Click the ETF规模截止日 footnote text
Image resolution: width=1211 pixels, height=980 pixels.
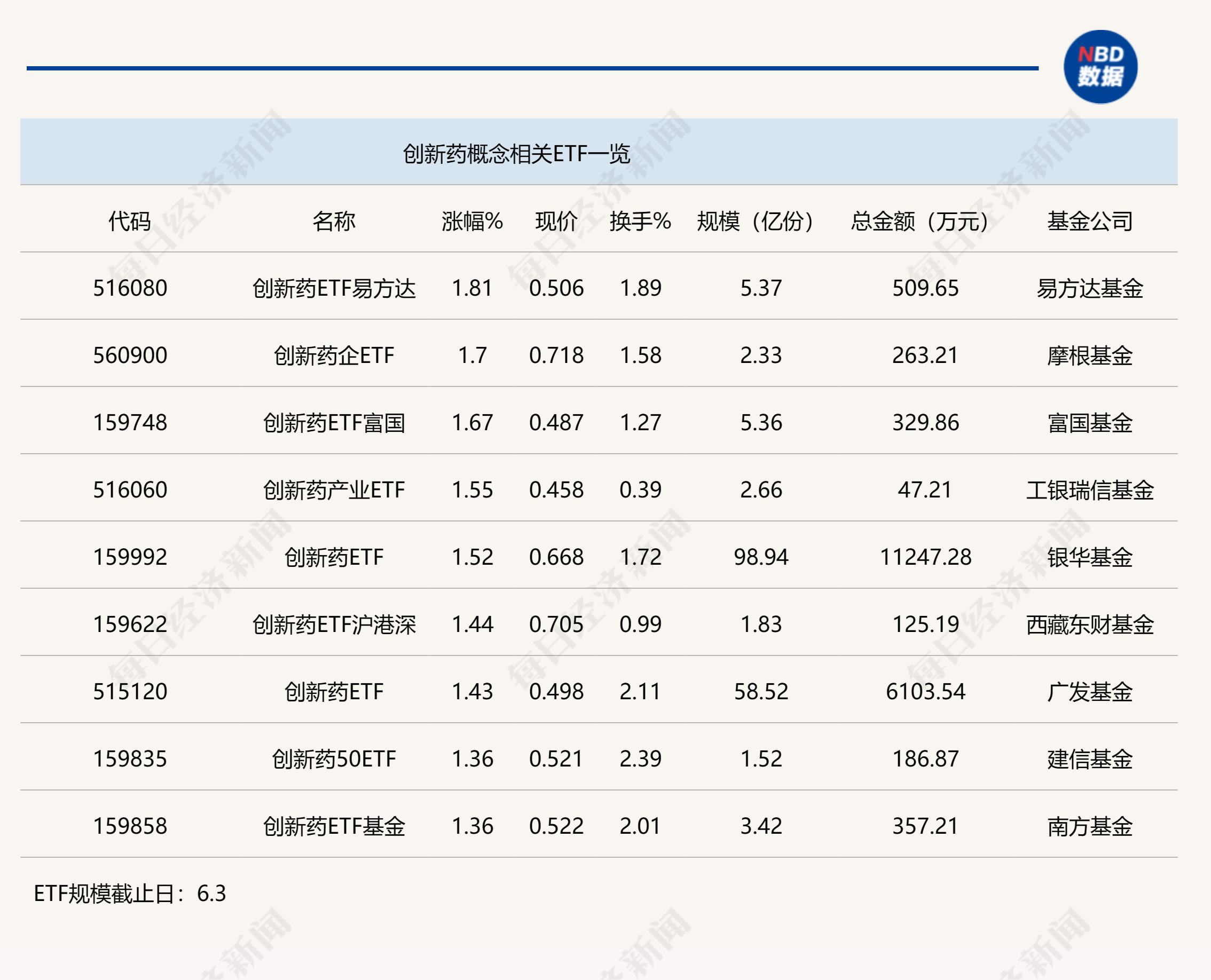pyautogui.click(x=130, y=894)
